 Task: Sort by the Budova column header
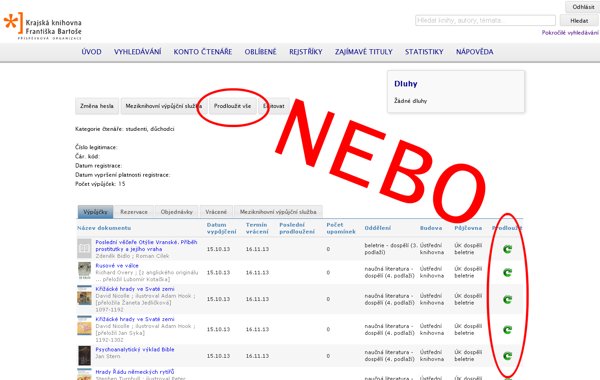431,228
